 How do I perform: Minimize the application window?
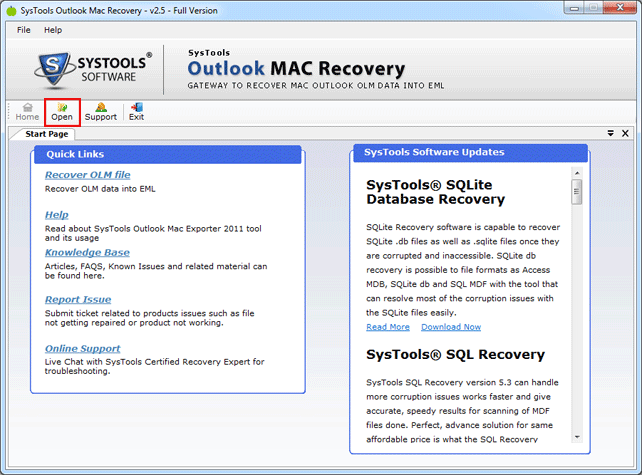(575, 8)
